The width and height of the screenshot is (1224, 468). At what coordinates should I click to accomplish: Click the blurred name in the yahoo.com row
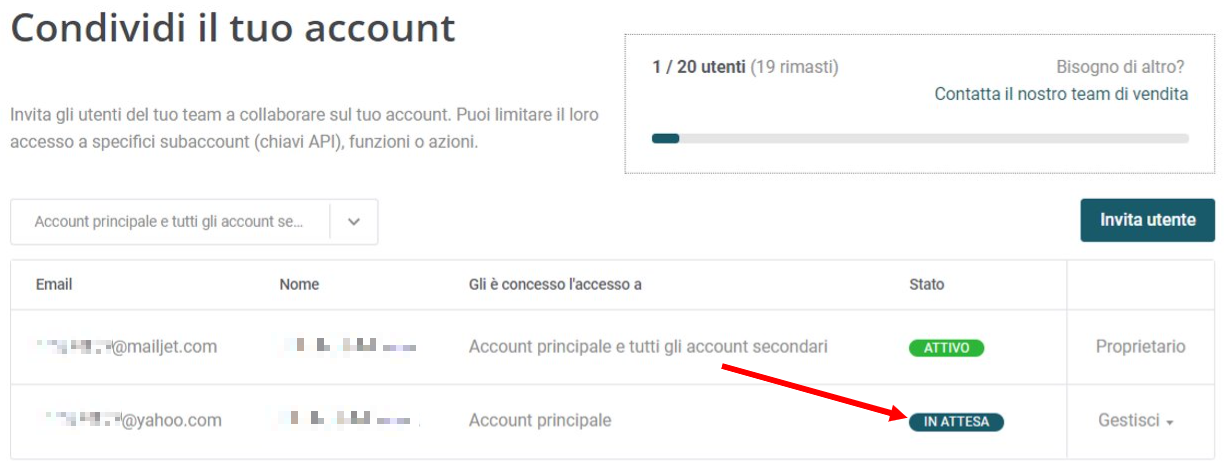(346, 421)
